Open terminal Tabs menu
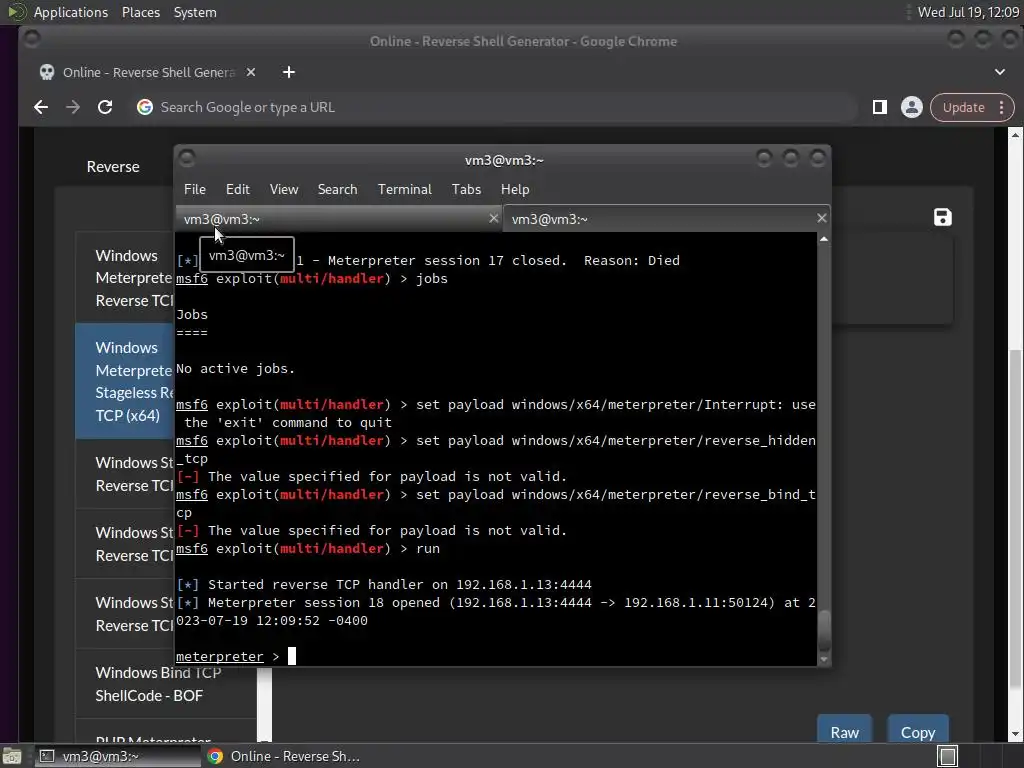Viewport: 1024px width, 768px height. pos(466,189)
